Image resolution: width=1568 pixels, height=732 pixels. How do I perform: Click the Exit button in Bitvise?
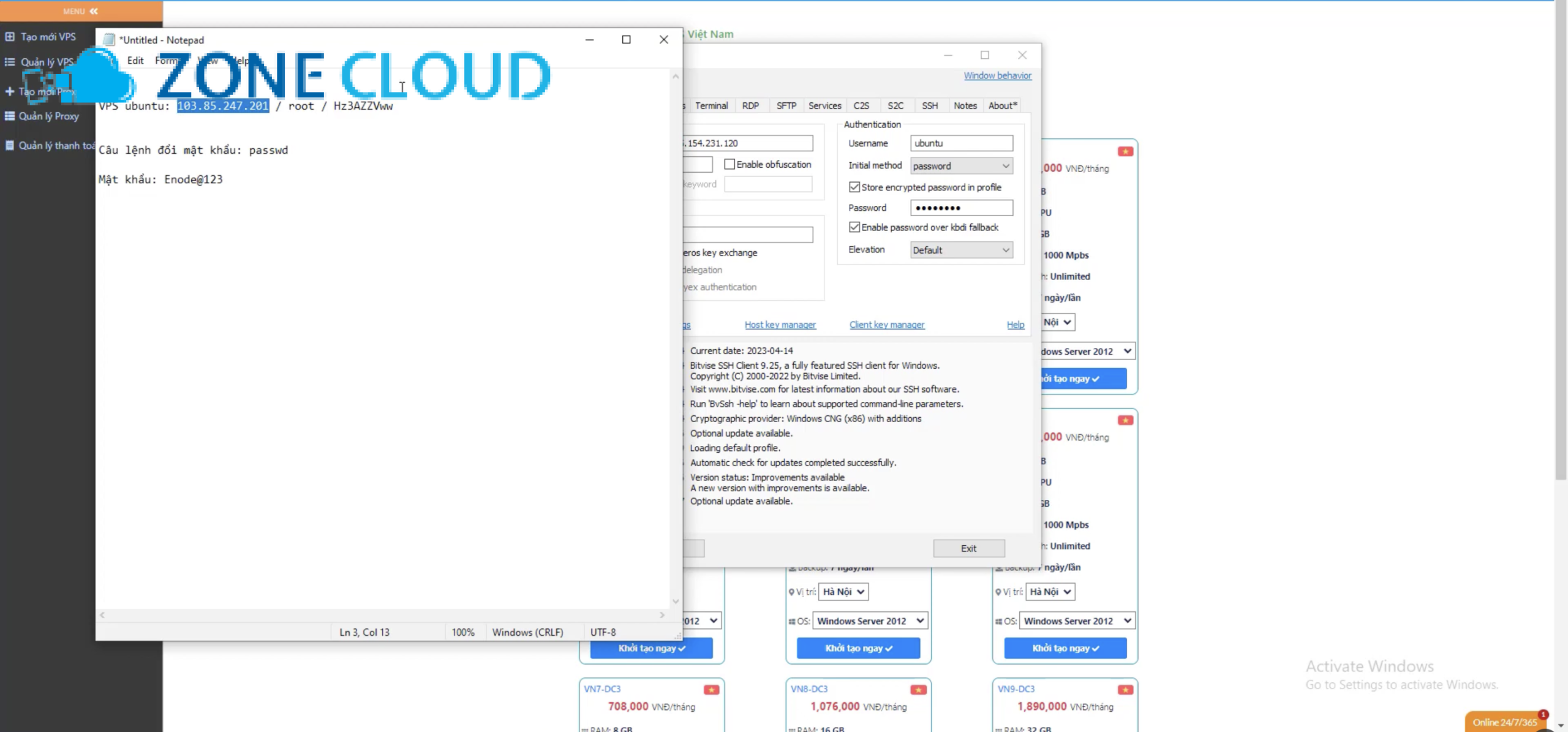[x=969, y=548]
